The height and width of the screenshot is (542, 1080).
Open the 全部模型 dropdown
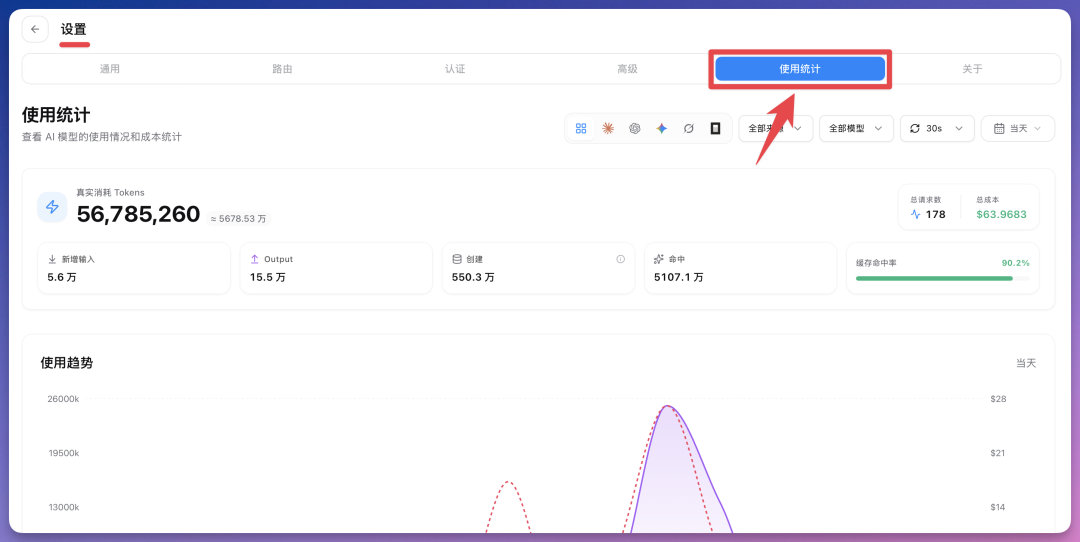(856, 128)
